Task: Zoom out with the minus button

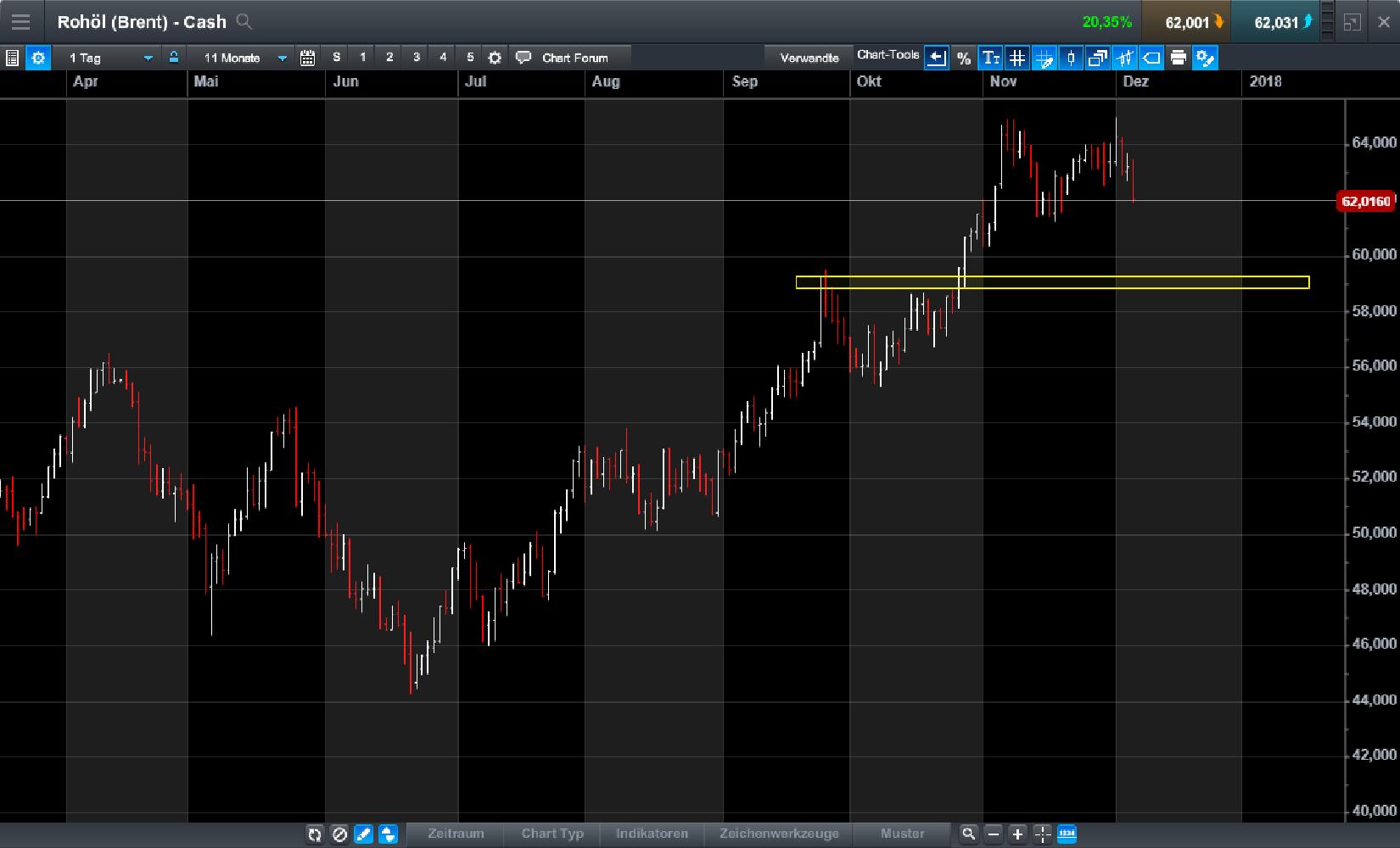Action: click(994, 834)
